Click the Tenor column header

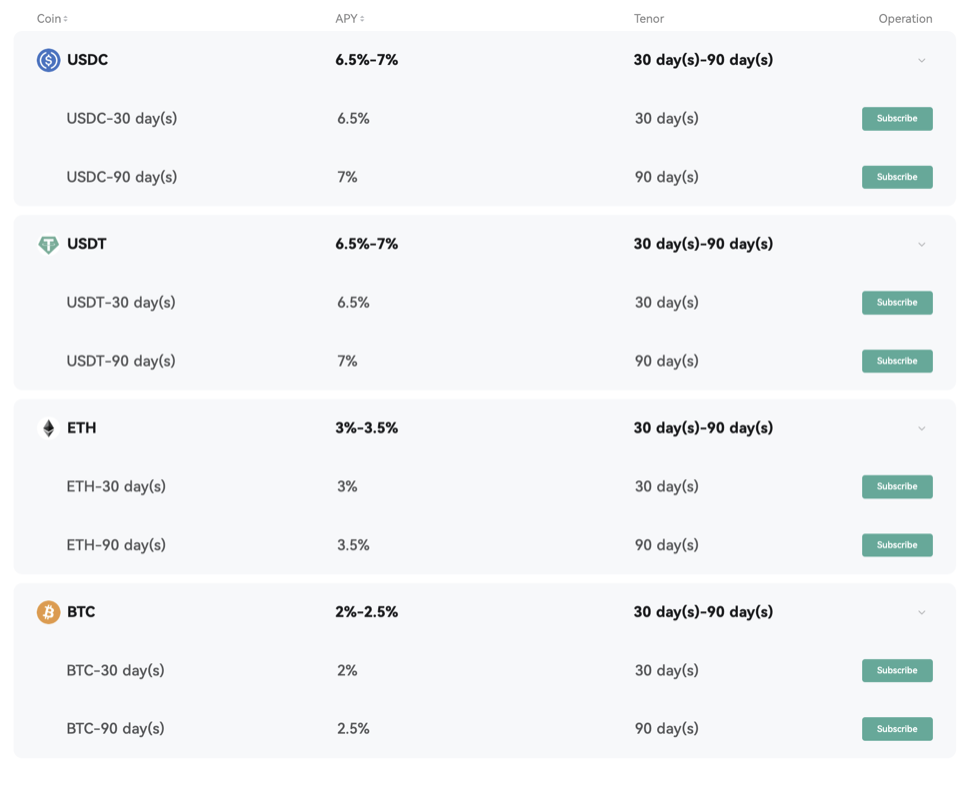point(649,19)
